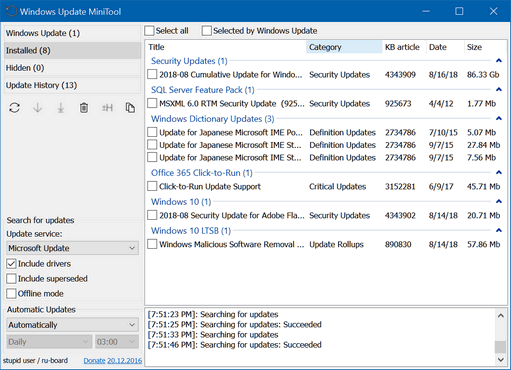Open the Automatic Updates mode dropdown

click(x=72, y=325)
